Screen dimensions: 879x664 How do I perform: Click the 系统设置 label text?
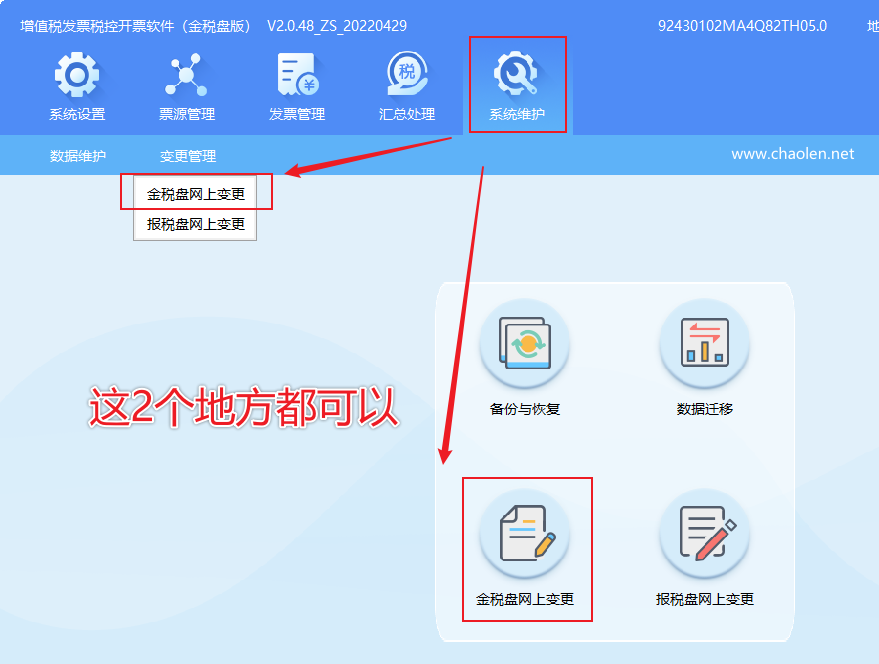point(77,114)
